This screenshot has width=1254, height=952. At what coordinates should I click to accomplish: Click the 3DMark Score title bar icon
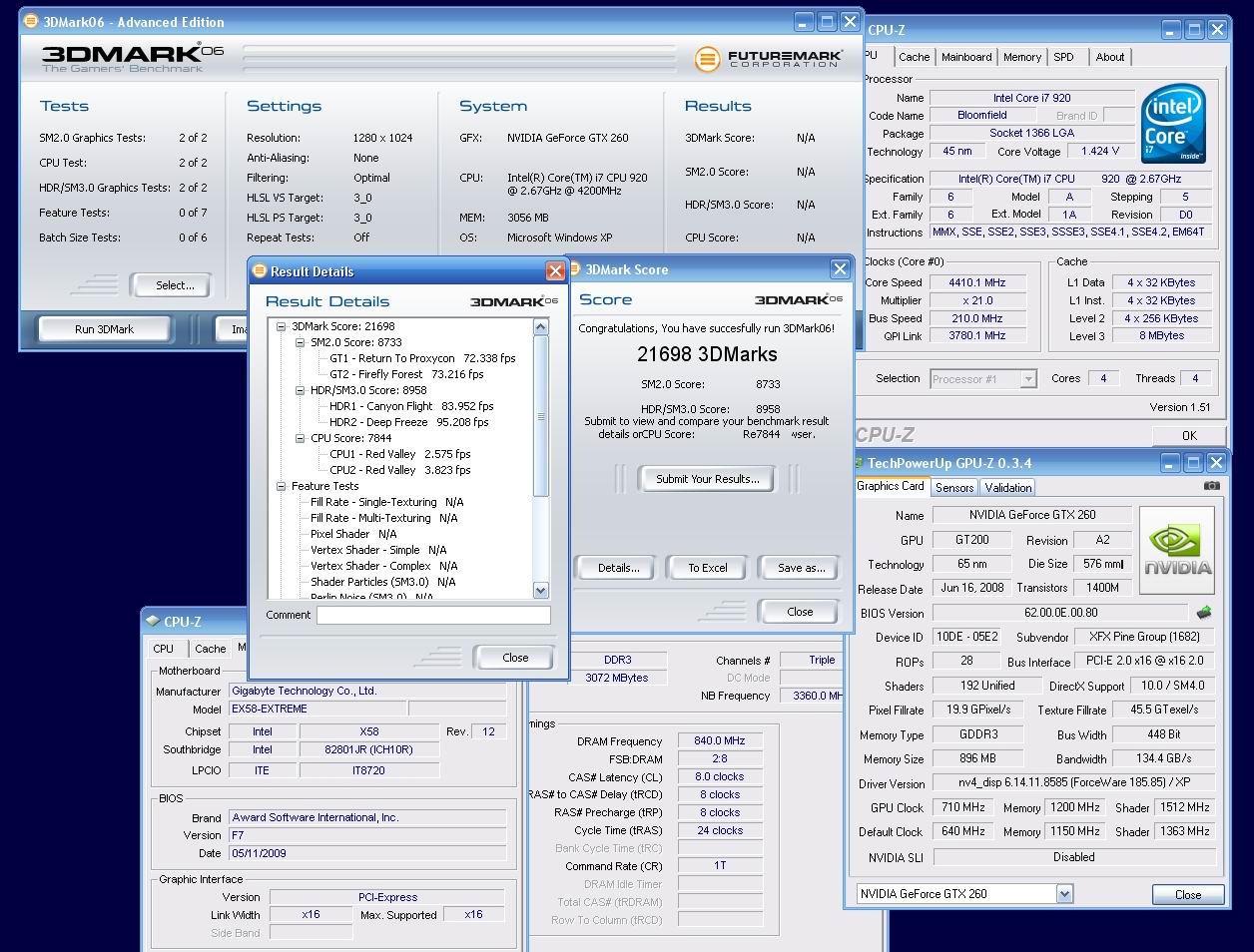tap(574, 269)
